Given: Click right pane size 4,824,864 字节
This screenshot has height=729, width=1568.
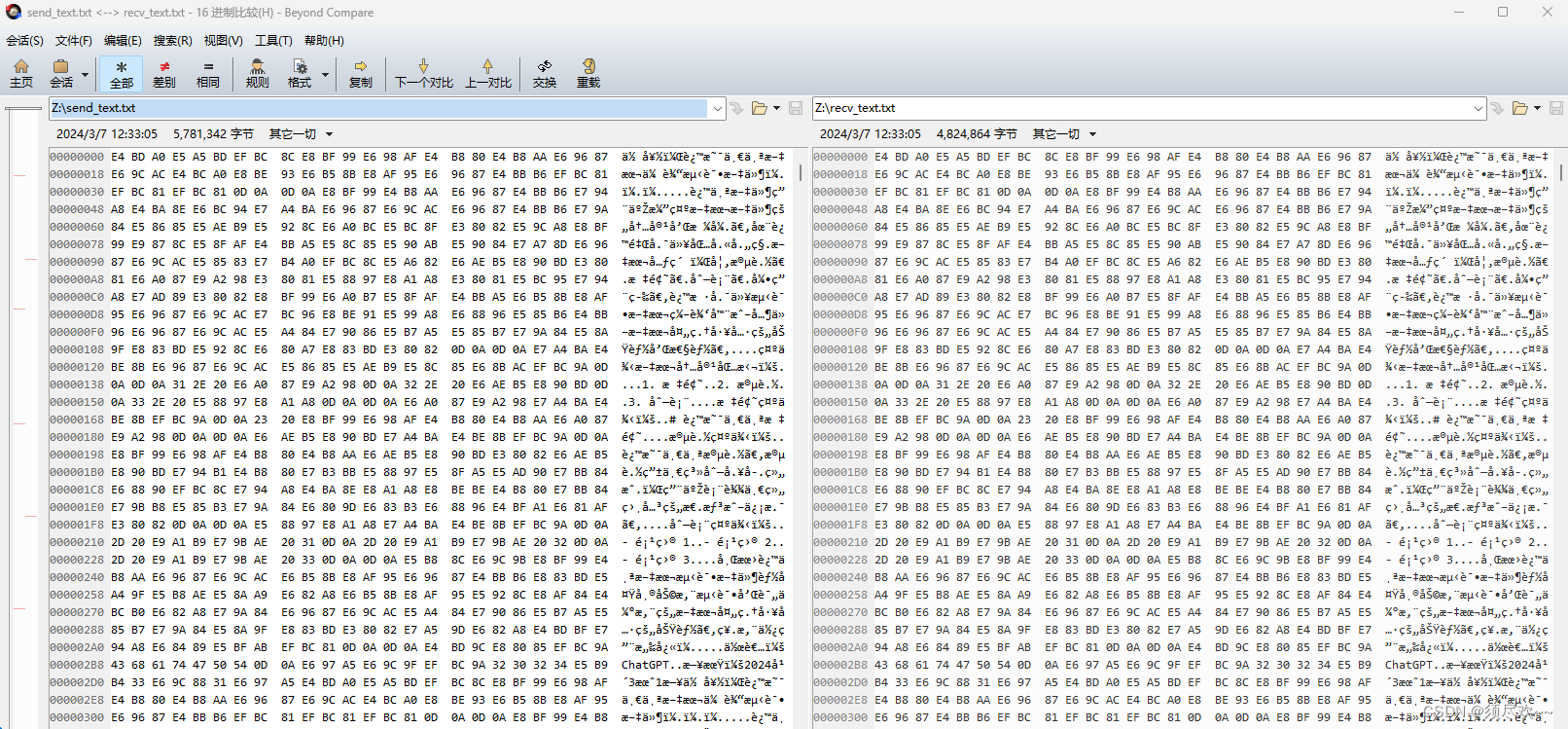Looking at the screenshot, I should [977, 134].
